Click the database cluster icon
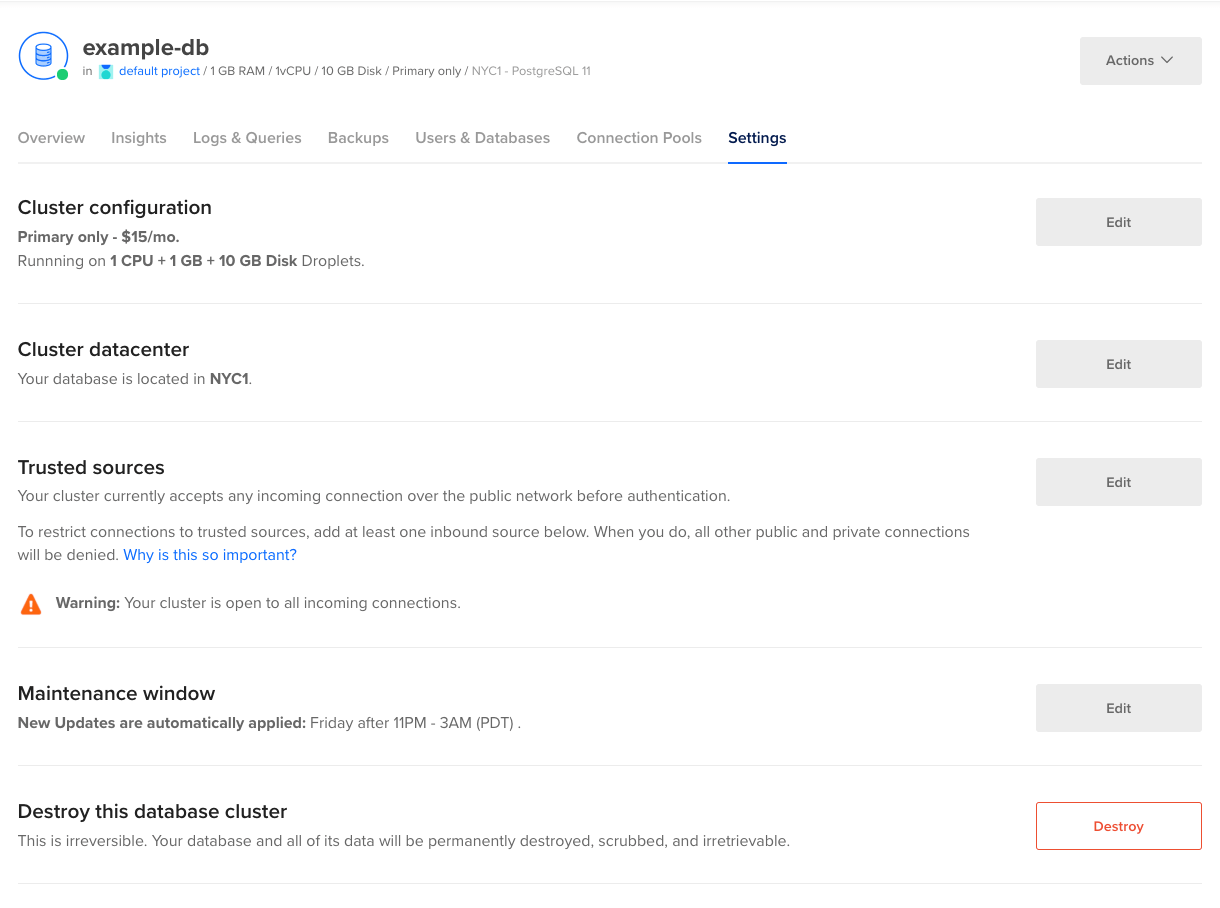This screenshot has height=908, width=1220. (x=43, y=56)
